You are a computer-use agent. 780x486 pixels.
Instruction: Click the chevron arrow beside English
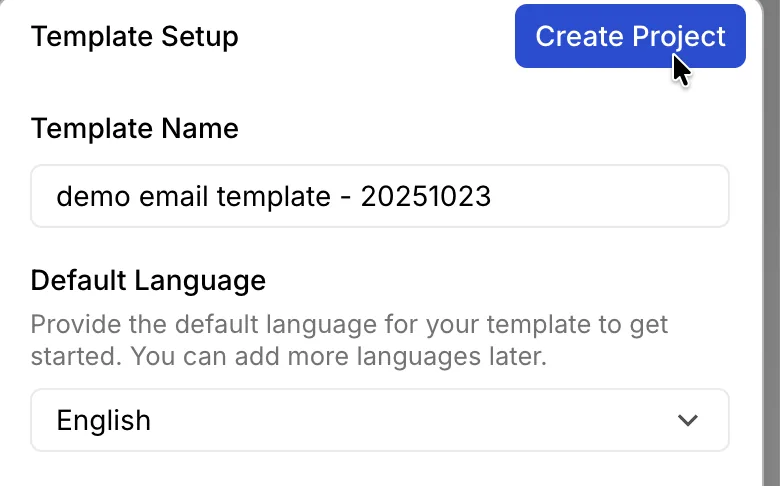pyautogui.click(x=687, y=421)
